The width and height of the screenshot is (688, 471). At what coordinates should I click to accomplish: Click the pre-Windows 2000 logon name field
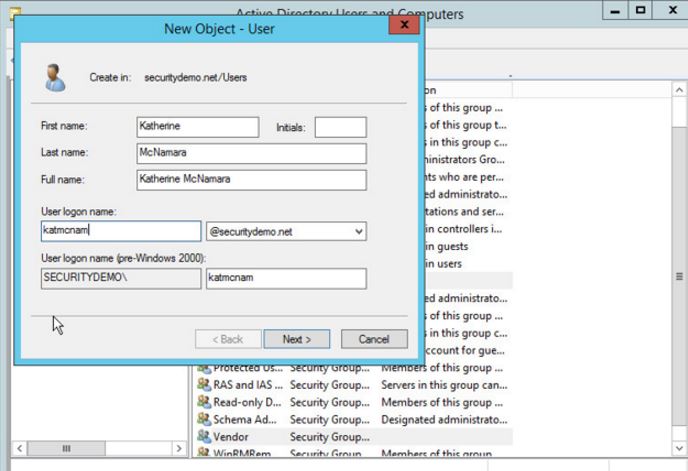tap(286, 278)
